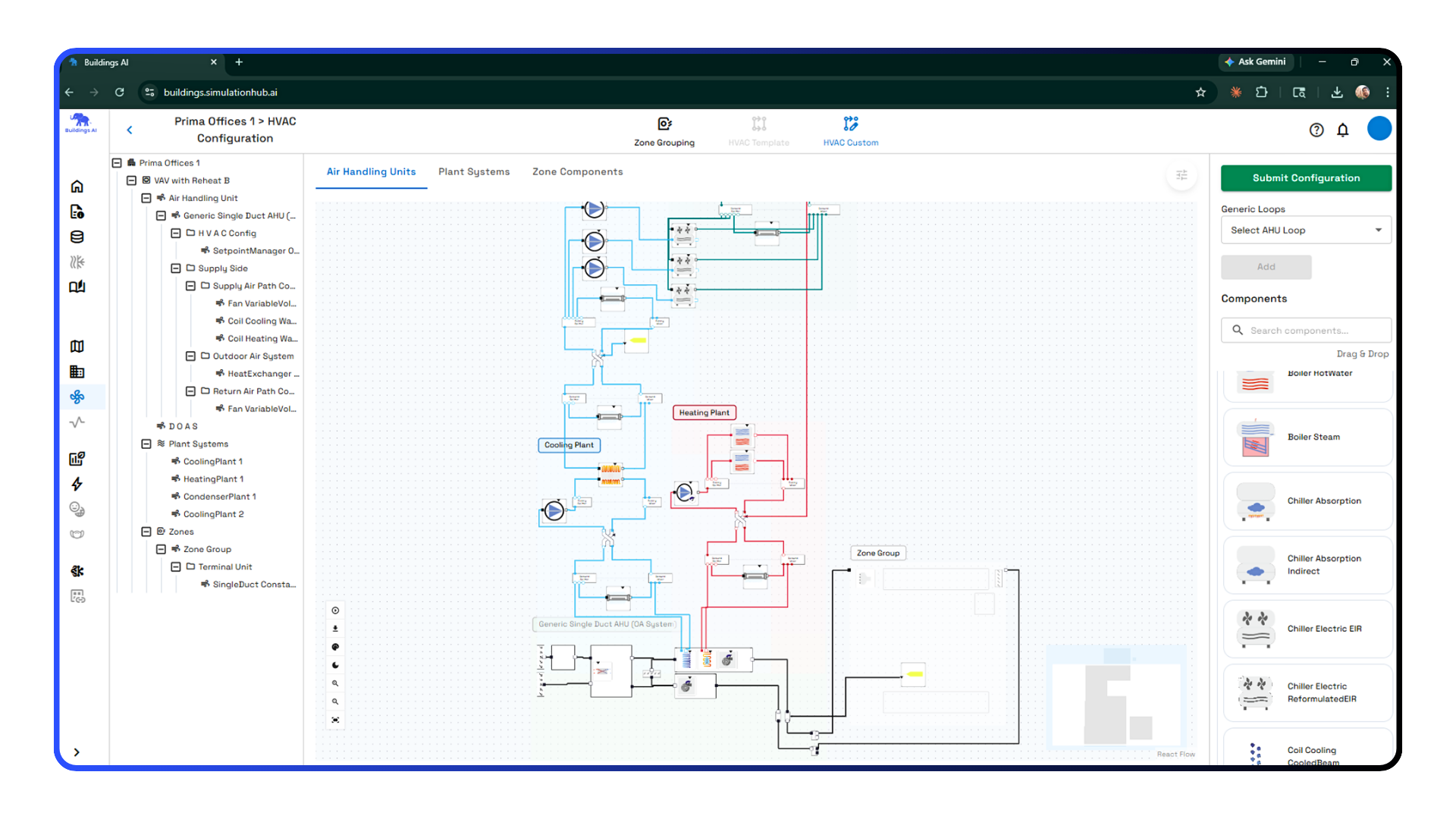
Task: Click the download icon in canvas toolbar
Action: coord(335,629)
